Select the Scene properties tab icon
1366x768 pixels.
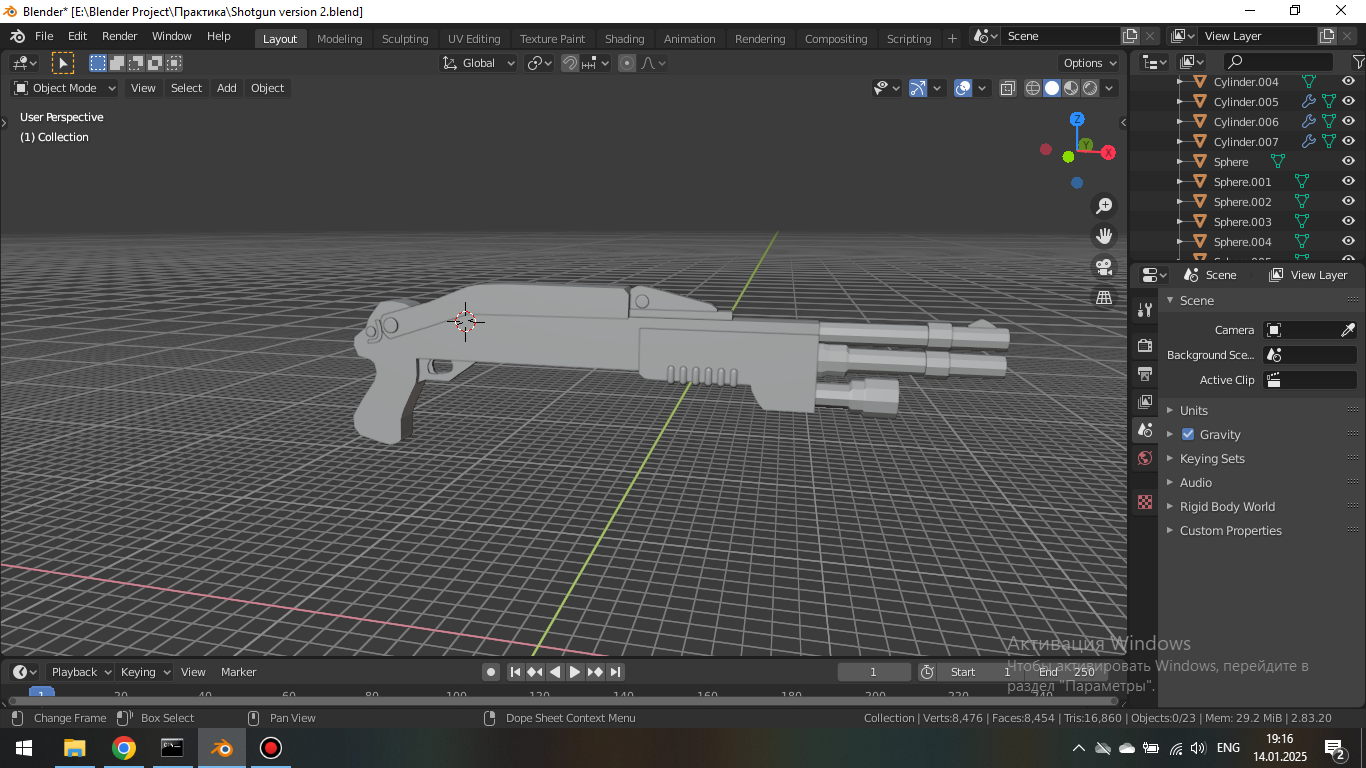tap(1143, 430)
